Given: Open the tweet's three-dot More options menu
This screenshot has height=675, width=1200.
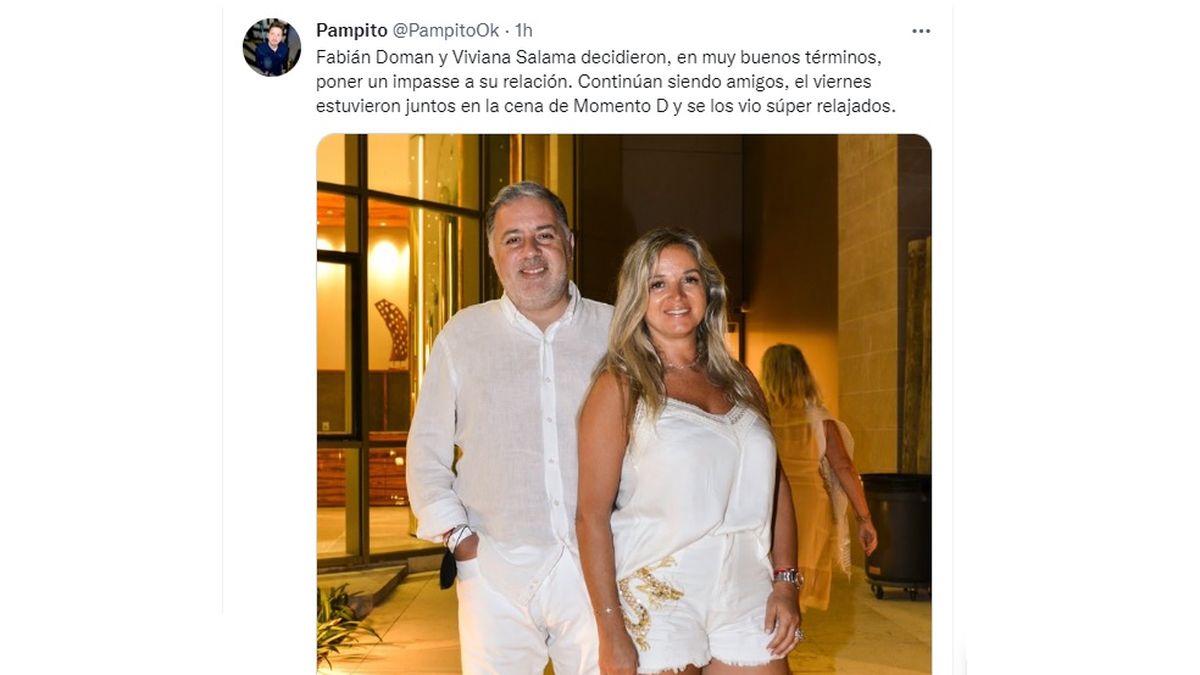Looking at the screenshot, I should (x=921, y=31).
